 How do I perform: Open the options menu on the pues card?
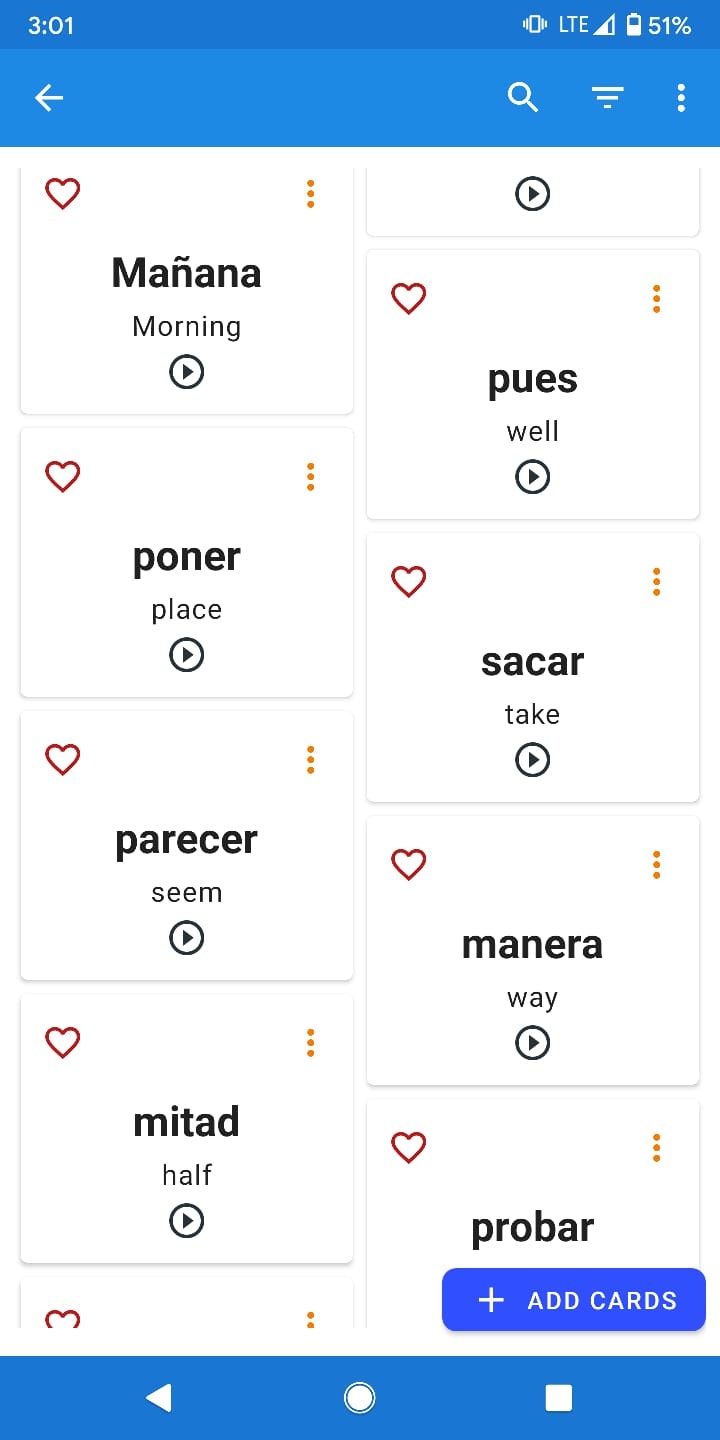[656, 298]
